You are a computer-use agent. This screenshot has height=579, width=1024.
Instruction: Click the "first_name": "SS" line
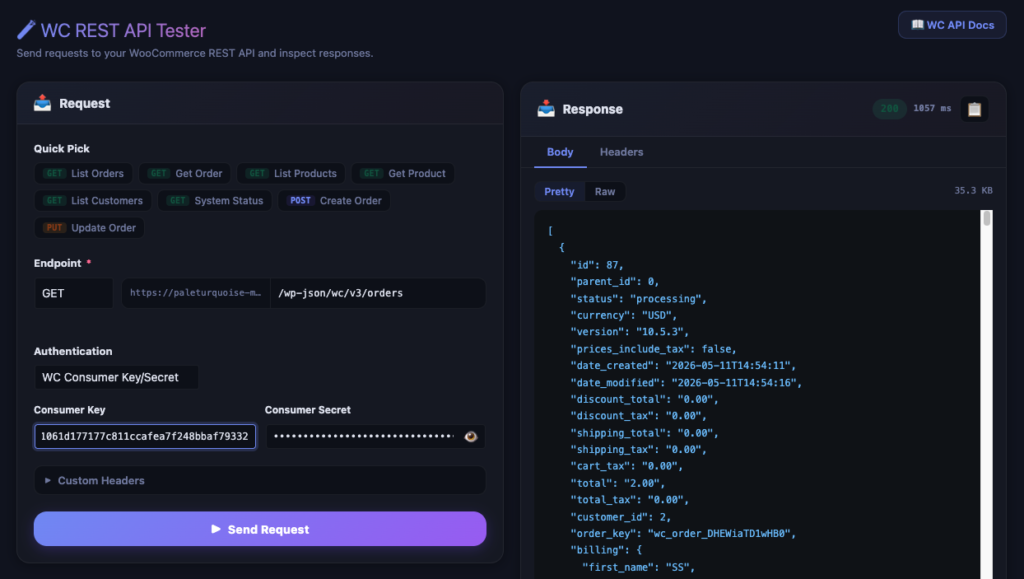click(x=638, y=567)
